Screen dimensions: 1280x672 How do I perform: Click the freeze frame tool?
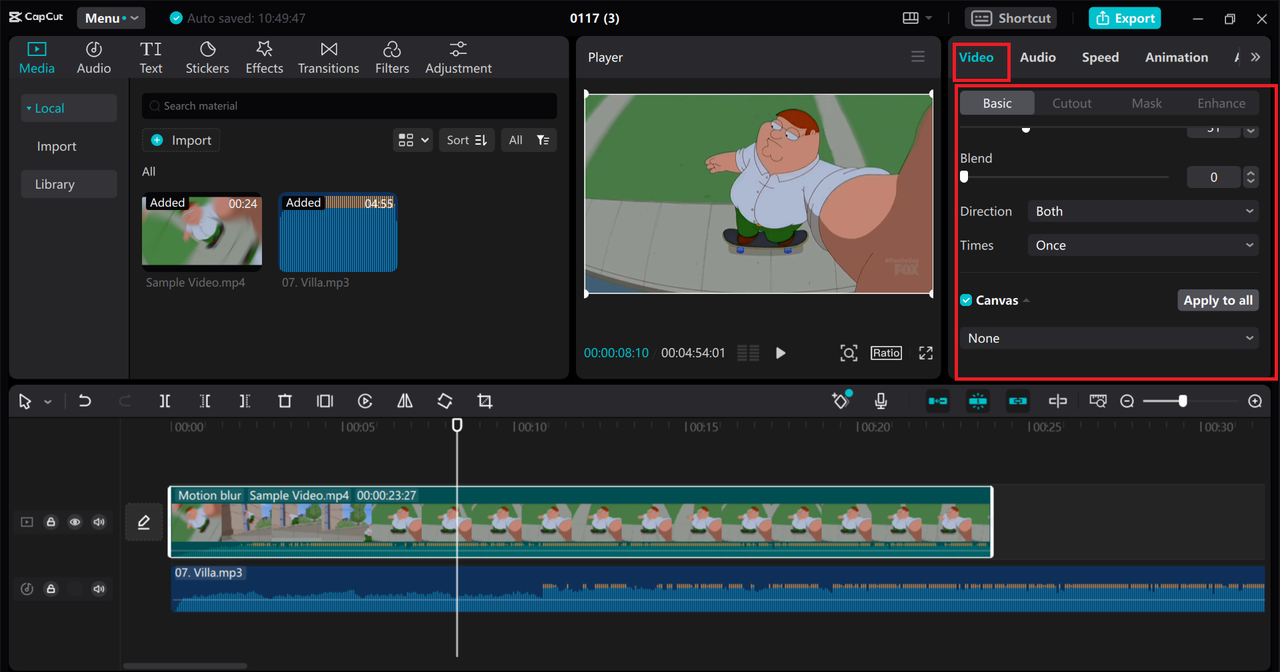325,401
